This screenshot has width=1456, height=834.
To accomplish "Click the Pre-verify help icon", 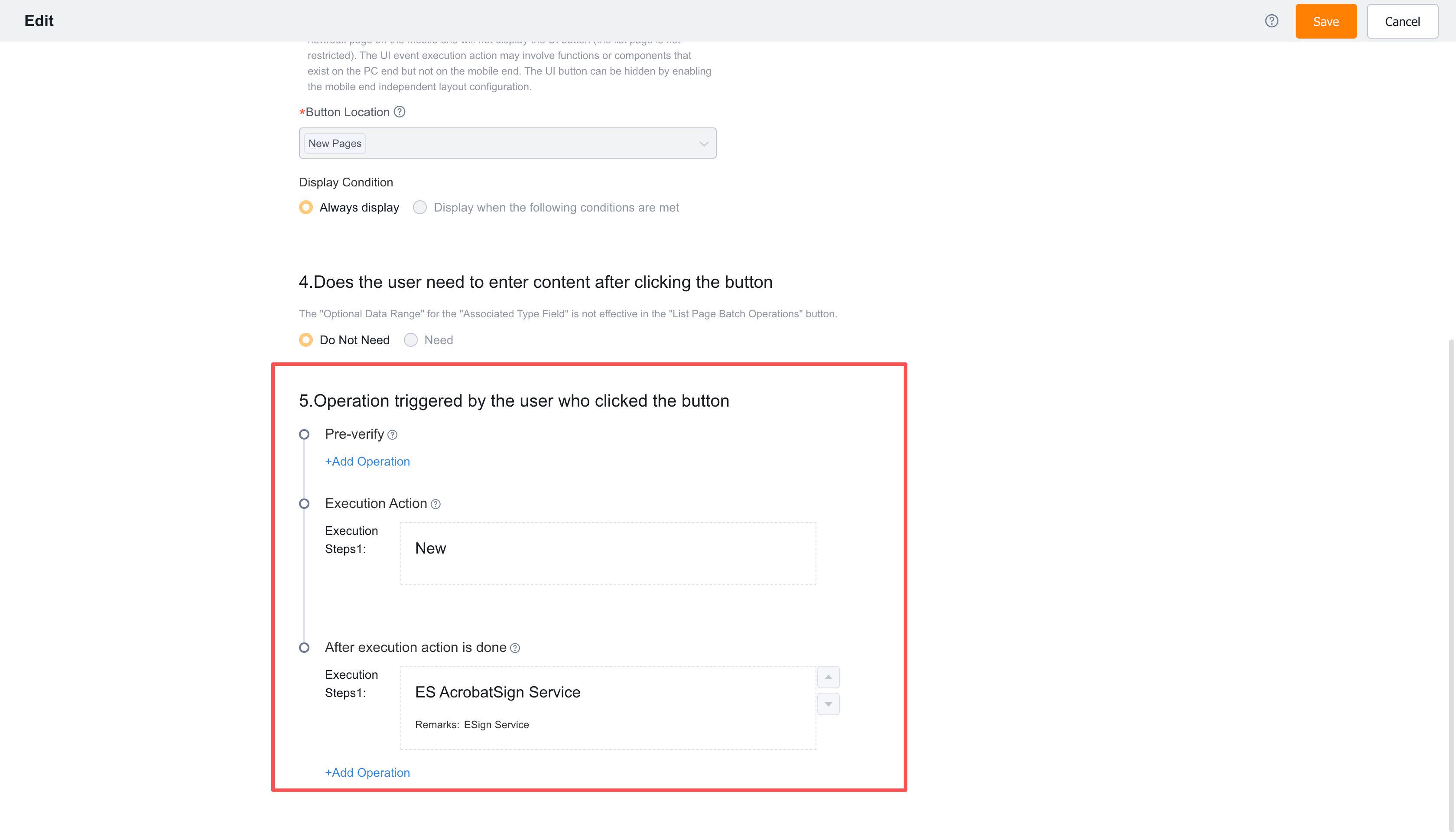I will pos(392,435).
